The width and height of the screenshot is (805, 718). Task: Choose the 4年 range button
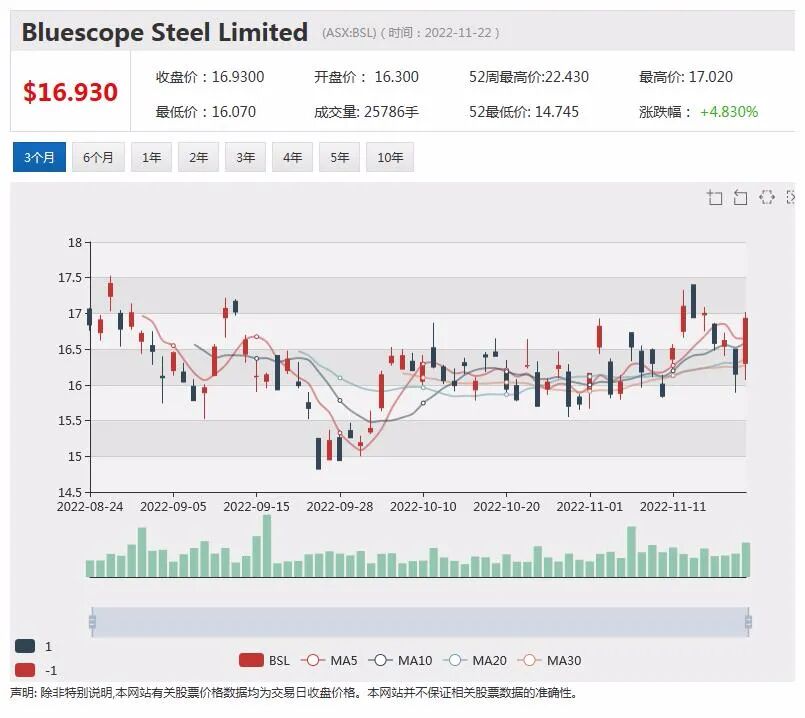coord(292,157)
